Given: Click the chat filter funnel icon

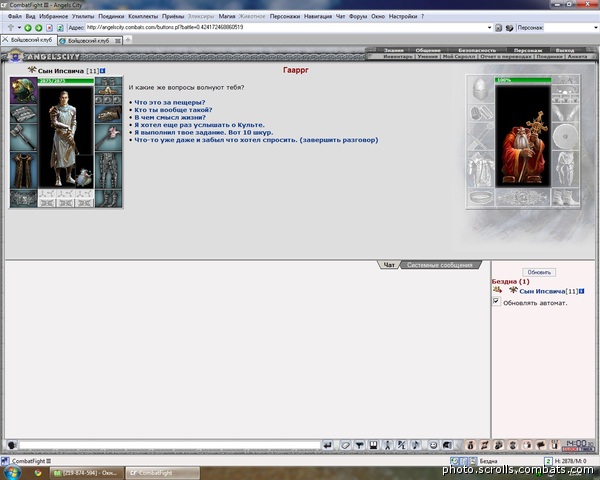Looking at the screenshot, I should [359, 445].
